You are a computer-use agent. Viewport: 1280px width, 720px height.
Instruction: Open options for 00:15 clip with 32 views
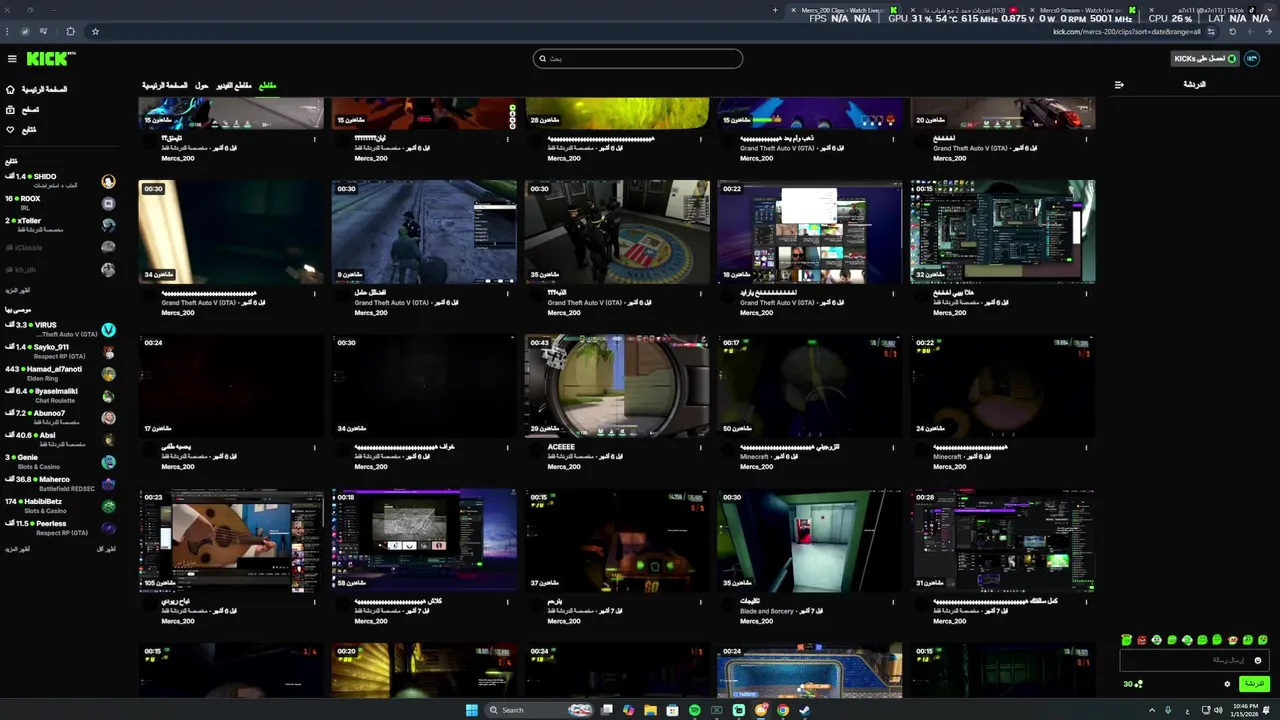click(1086, 293)
